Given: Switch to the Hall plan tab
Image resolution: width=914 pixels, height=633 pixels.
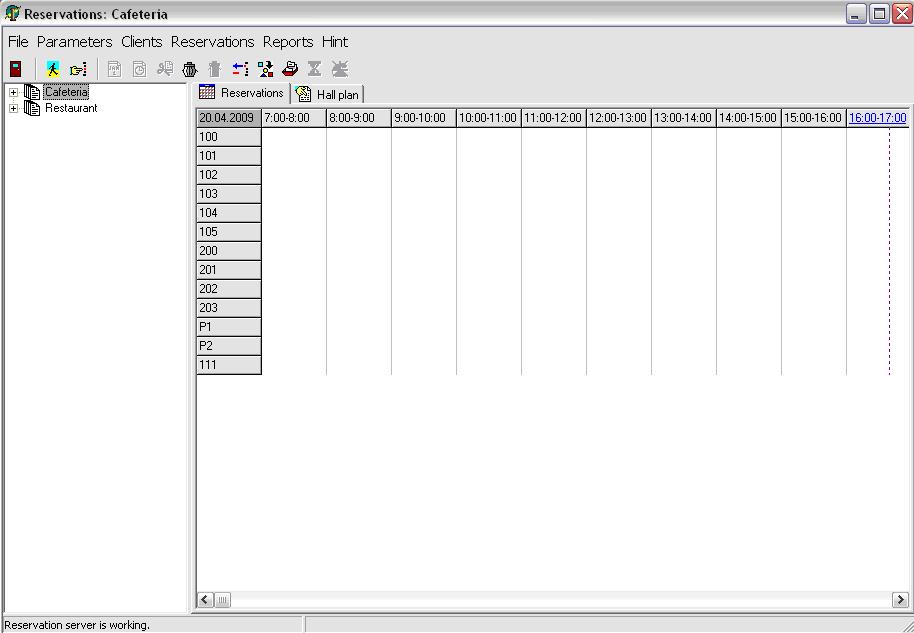Looking at the screenshot, I should point(328,94).
